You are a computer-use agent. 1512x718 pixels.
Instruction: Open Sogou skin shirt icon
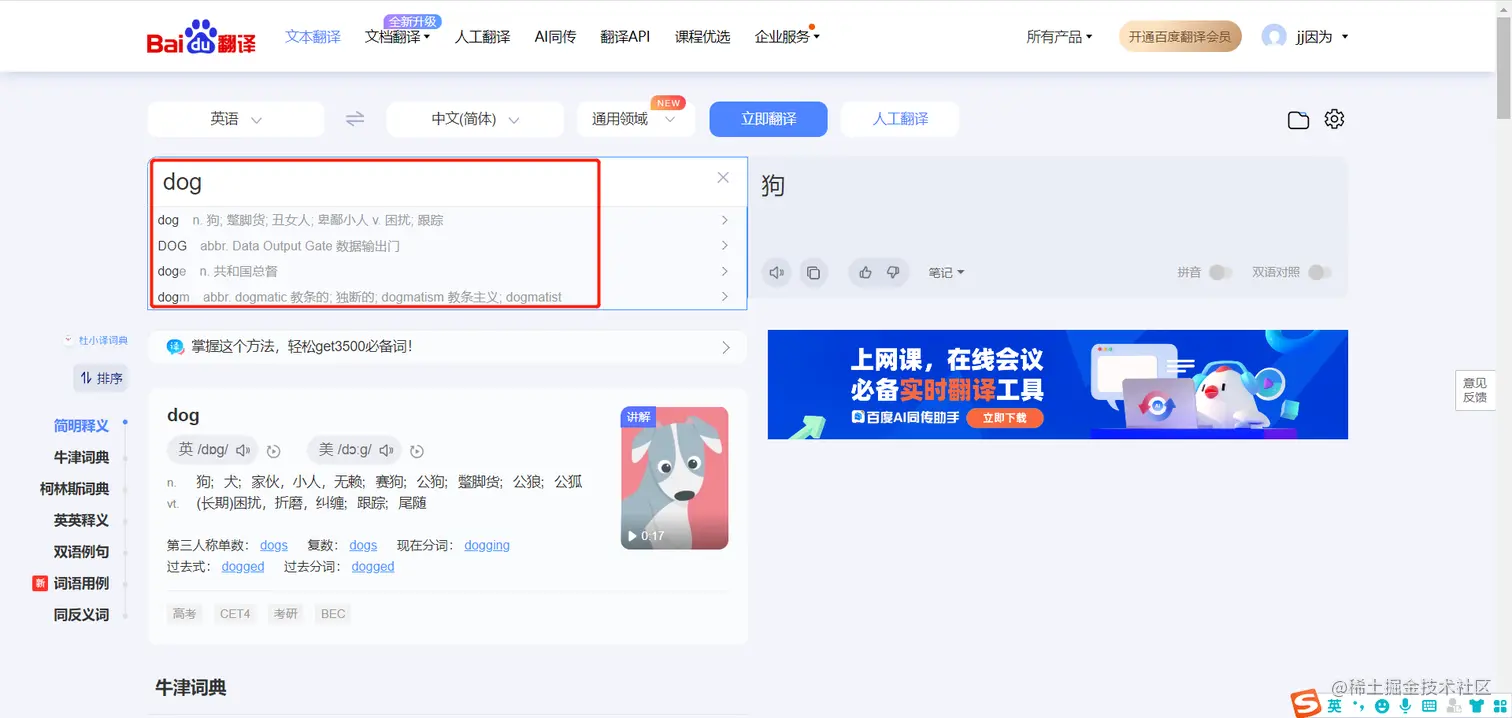tap(1475, 706)
